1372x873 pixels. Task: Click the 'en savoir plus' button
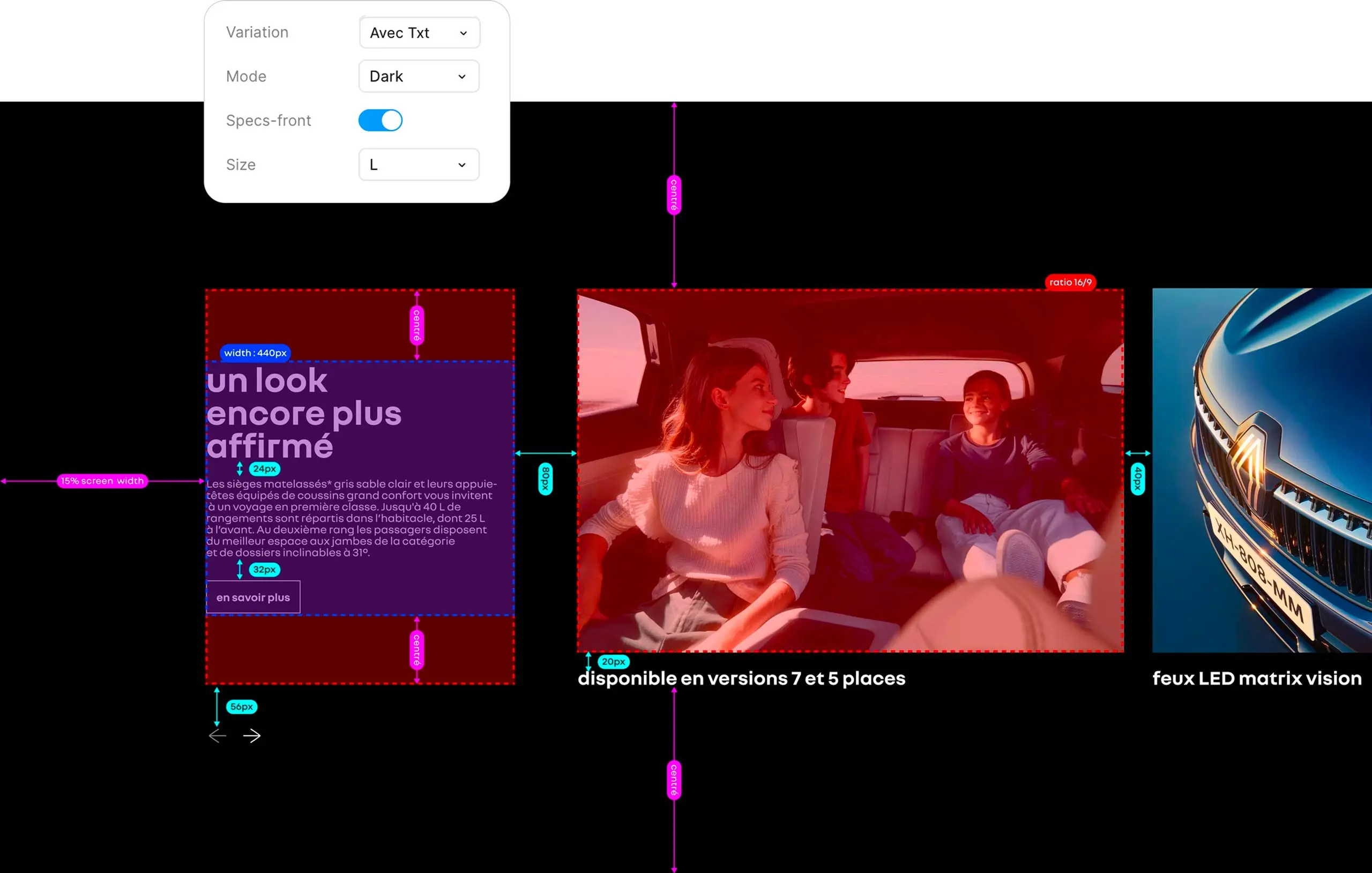(x=253, y=597)
